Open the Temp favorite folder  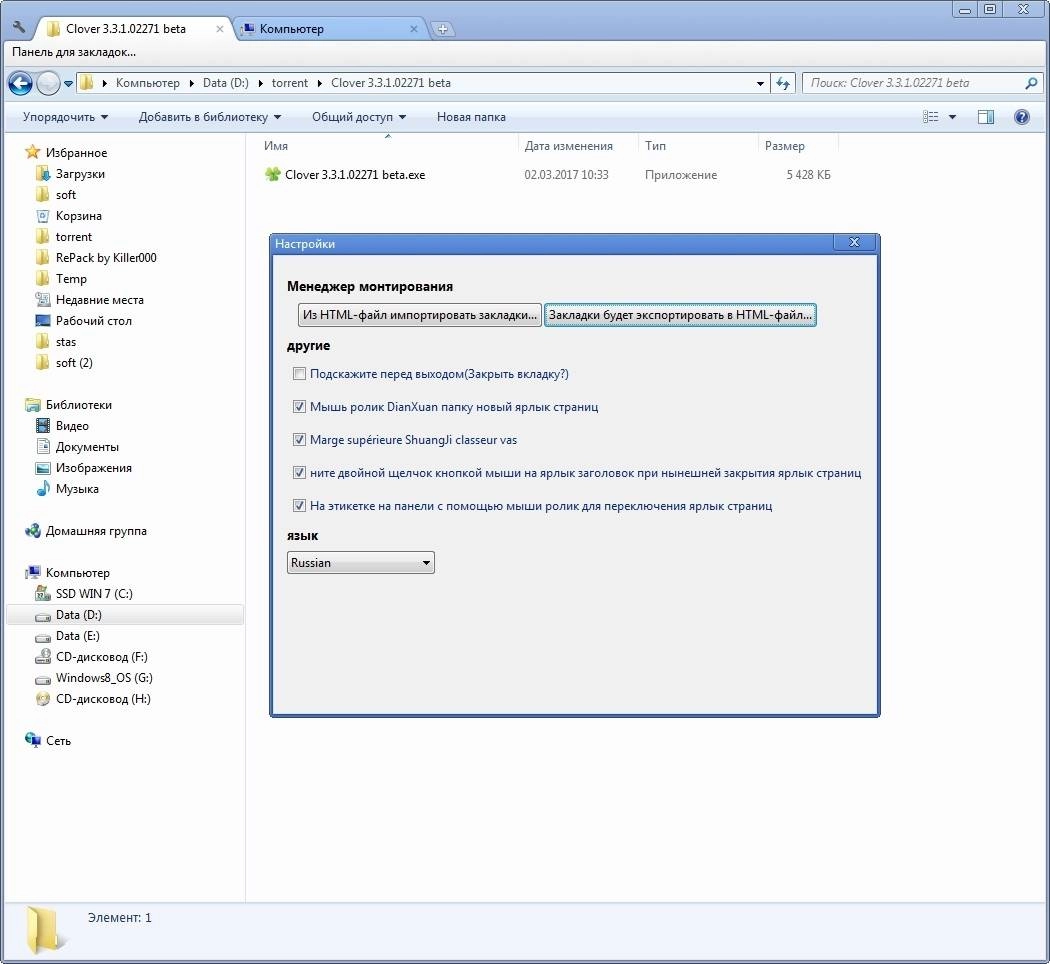[x=70, y=278]
